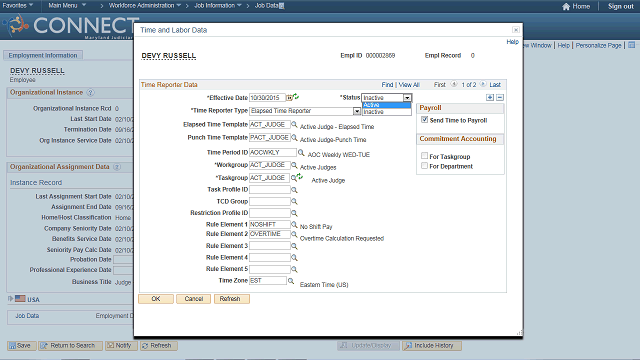The width and height of the screenshot is (640, 360).
Task: Open Organizational Instance help icon
Action: coord(90,93)
